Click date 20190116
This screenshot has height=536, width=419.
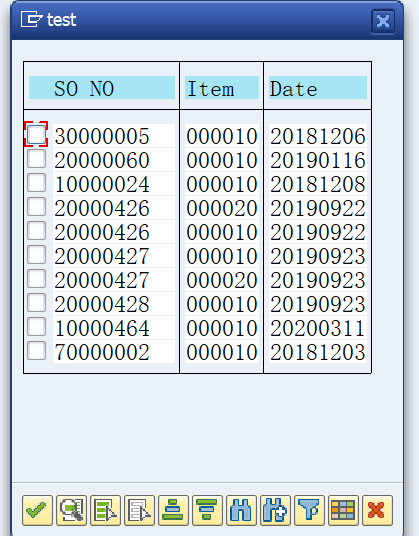[318, 160]
